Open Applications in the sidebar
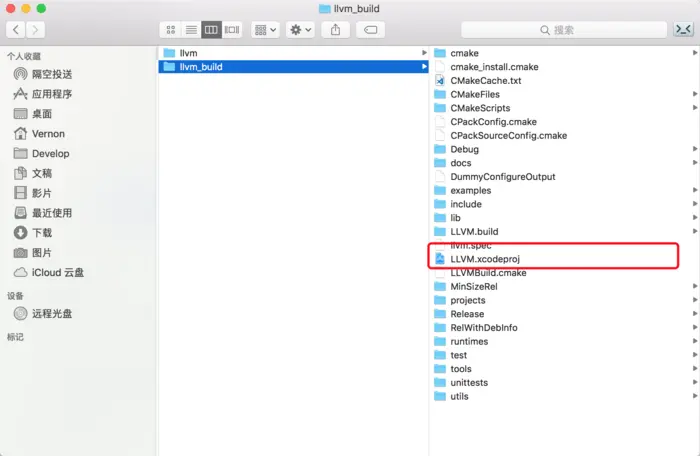 (x=43, y=94)
